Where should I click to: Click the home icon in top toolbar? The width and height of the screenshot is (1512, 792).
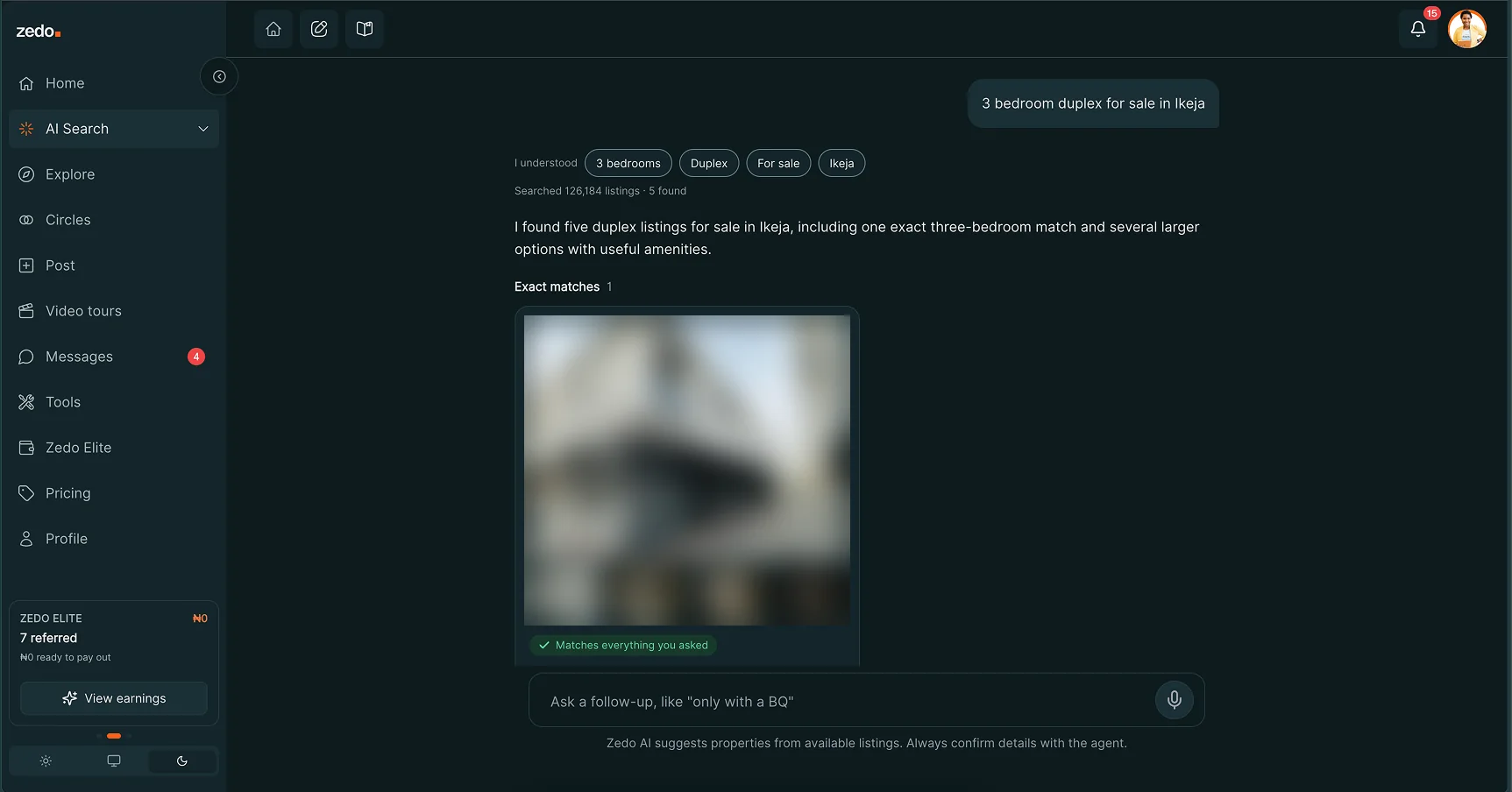coord(273,29)
